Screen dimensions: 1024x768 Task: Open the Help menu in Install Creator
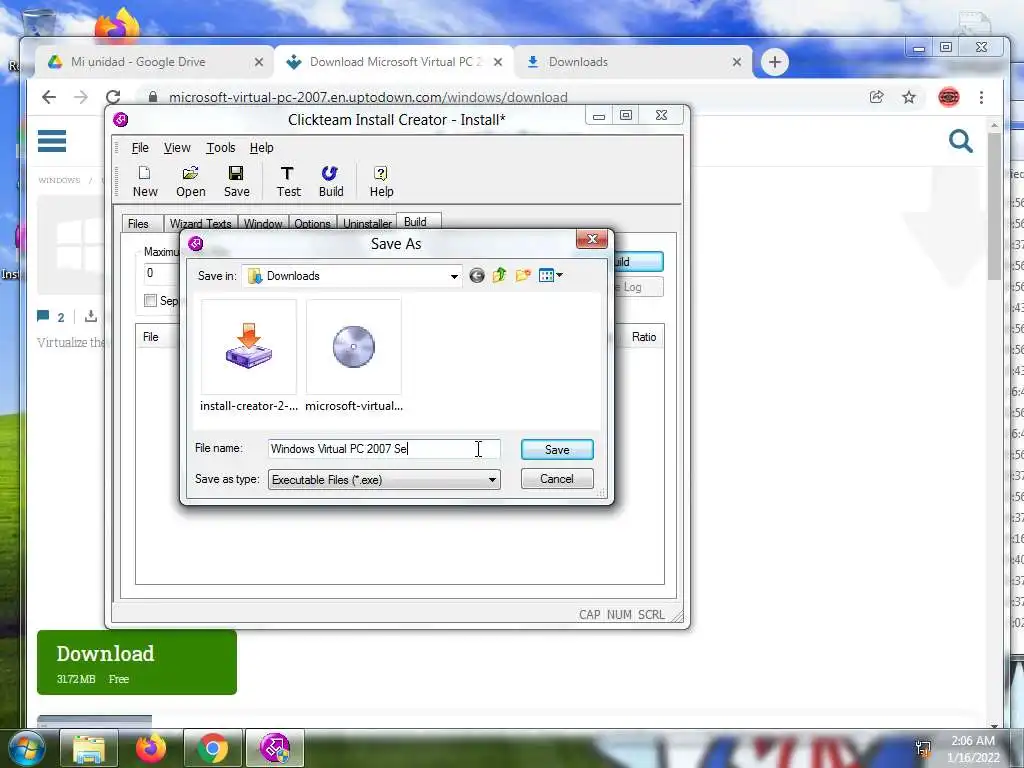[x=261, y=148]
